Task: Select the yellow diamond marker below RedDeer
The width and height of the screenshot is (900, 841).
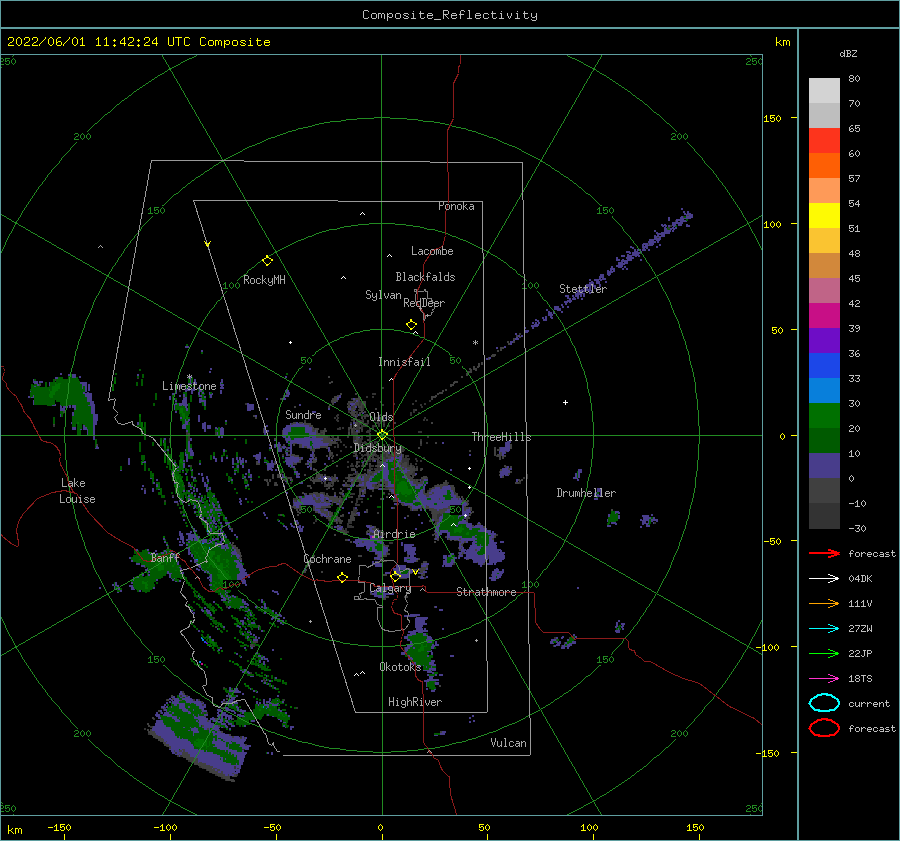Action: click(x=411, y=324)
